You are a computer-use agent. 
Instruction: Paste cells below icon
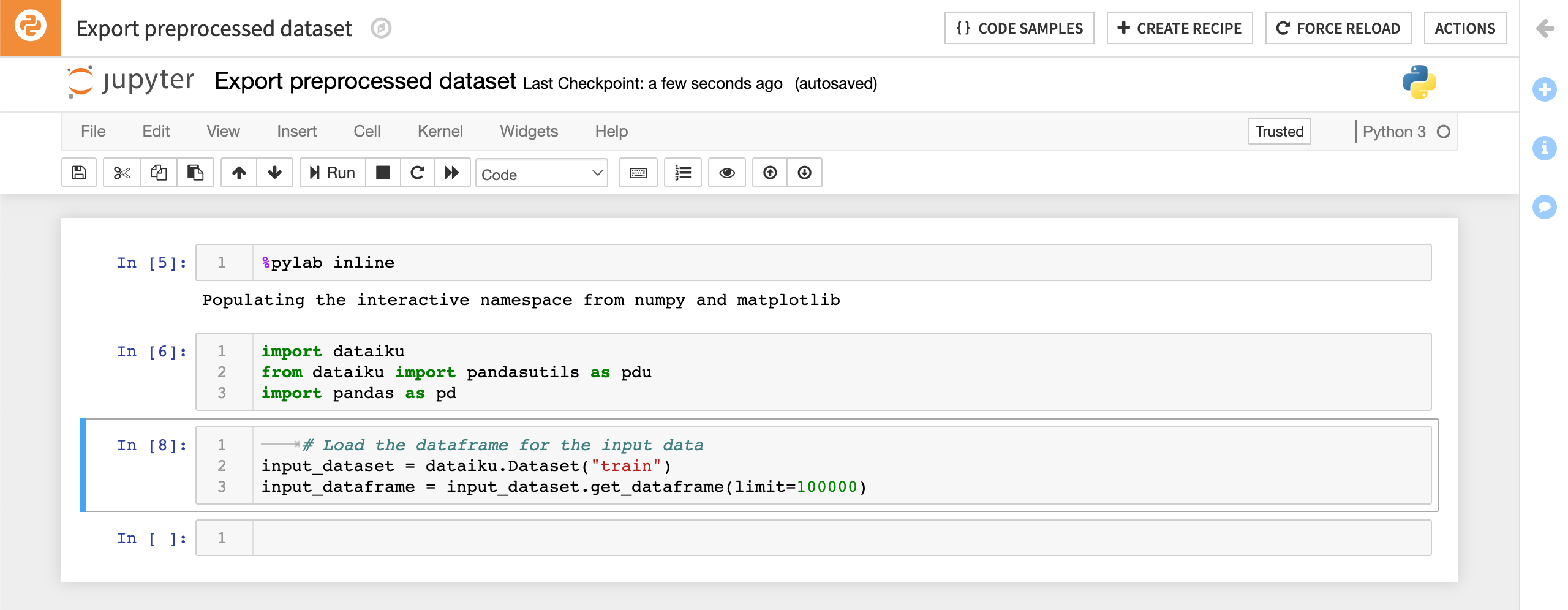pos(195,173)
